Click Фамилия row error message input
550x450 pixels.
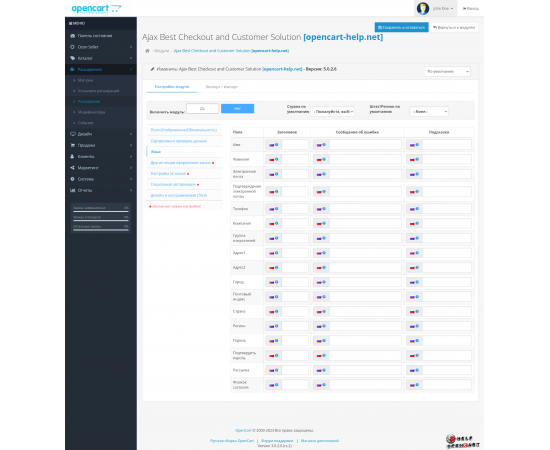click(365, 159)
